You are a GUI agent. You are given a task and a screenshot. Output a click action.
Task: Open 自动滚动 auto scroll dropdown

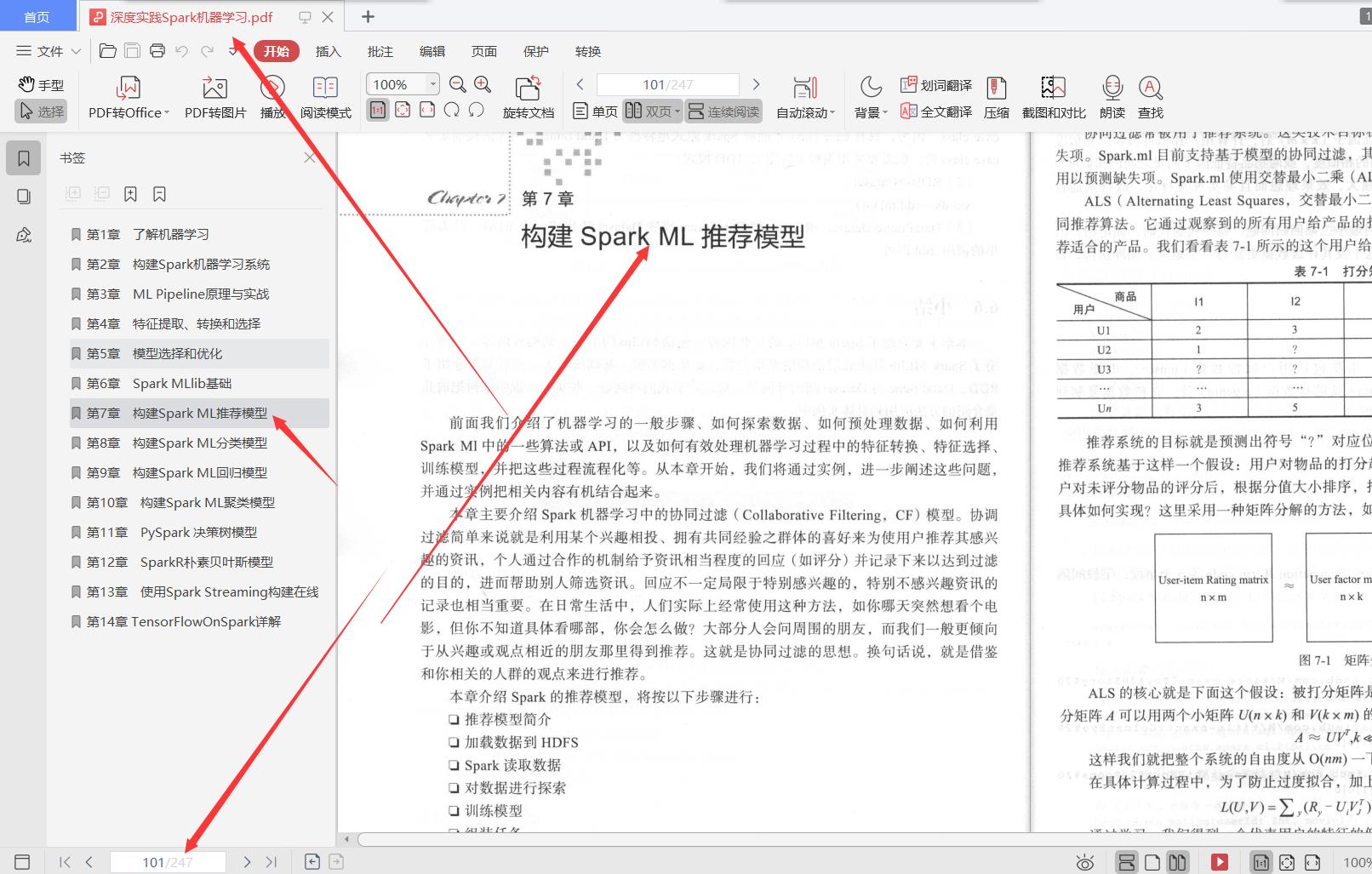[x=805, y=99]
